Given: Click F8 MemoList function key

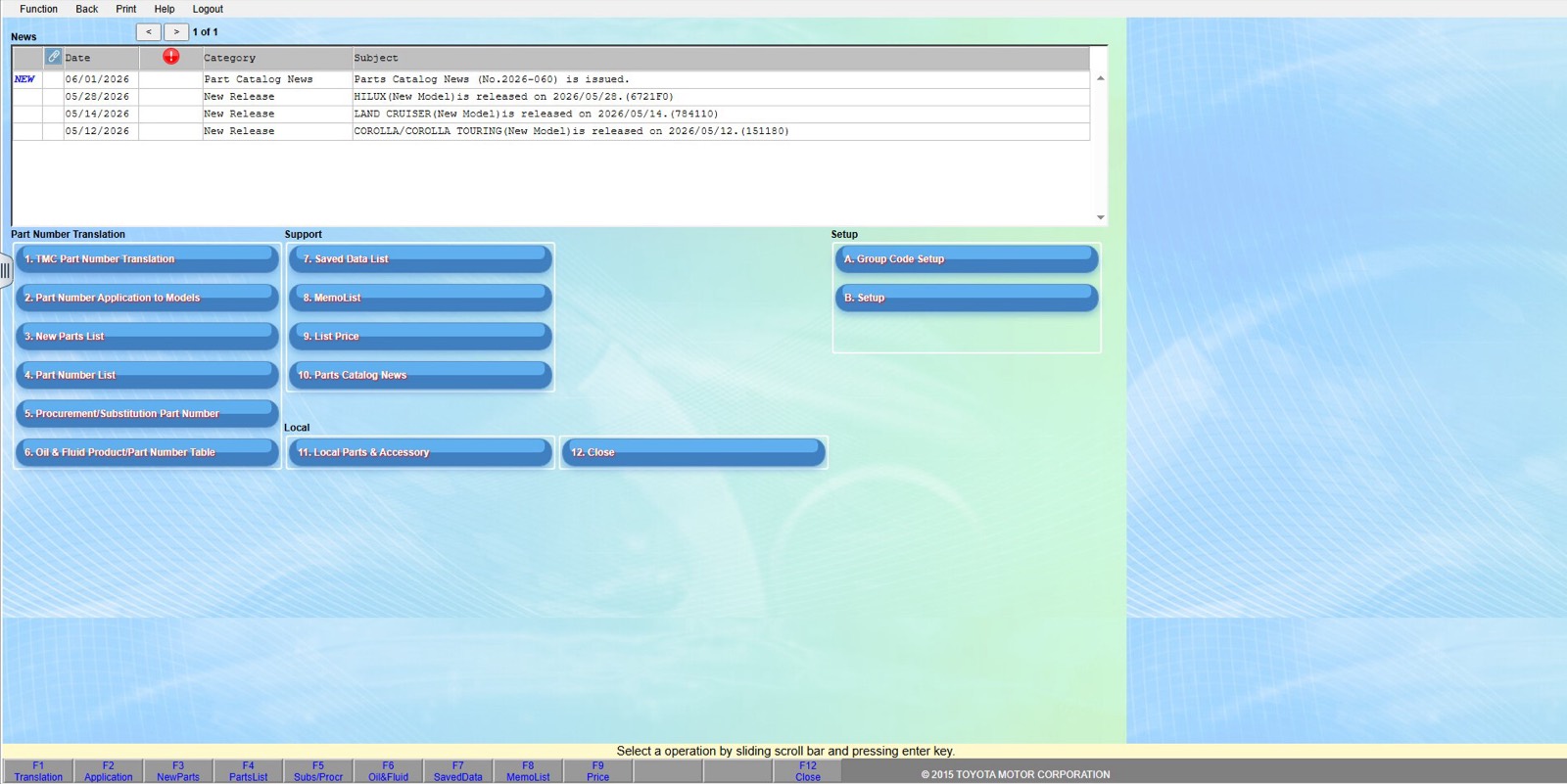Looking at the screenshot, I should pos(528,771).
